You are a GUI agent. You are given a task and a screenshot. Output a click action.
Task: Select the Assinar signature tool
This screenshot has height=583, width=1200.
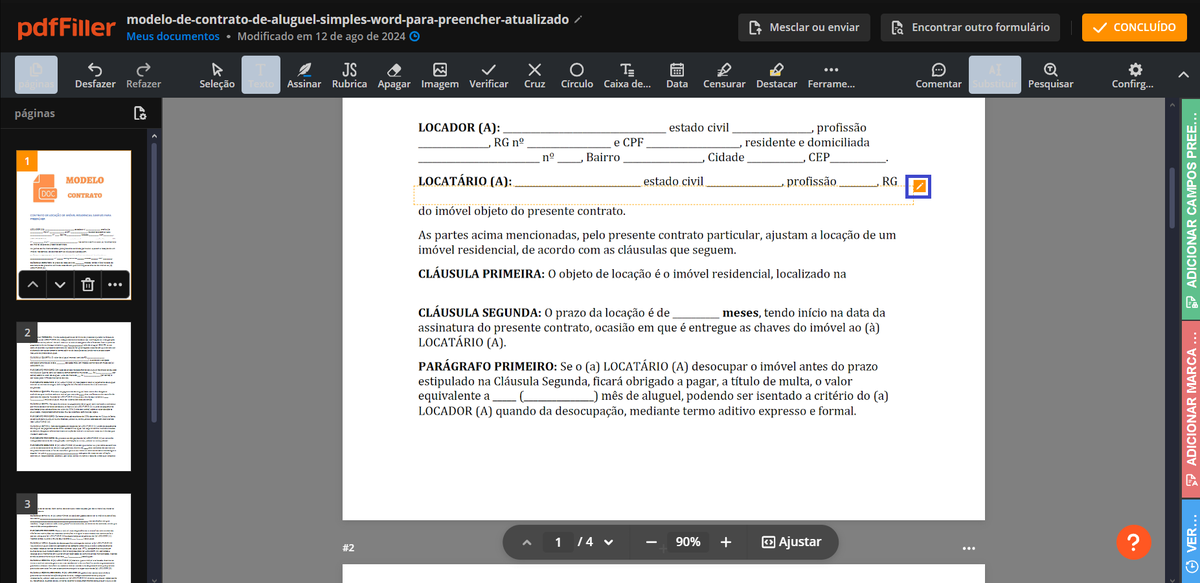[x=304, y=75]
